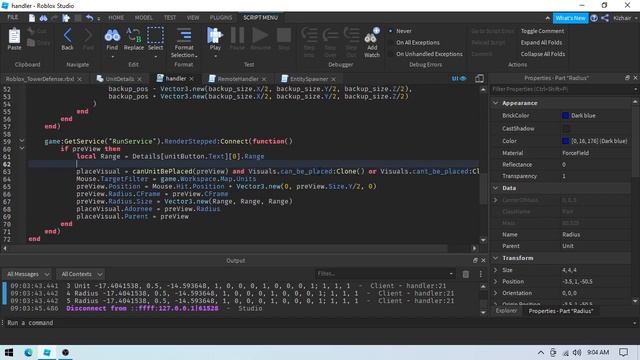Open Find with the binoculars icon
The image size is (640, 360).
coord(112,36)
